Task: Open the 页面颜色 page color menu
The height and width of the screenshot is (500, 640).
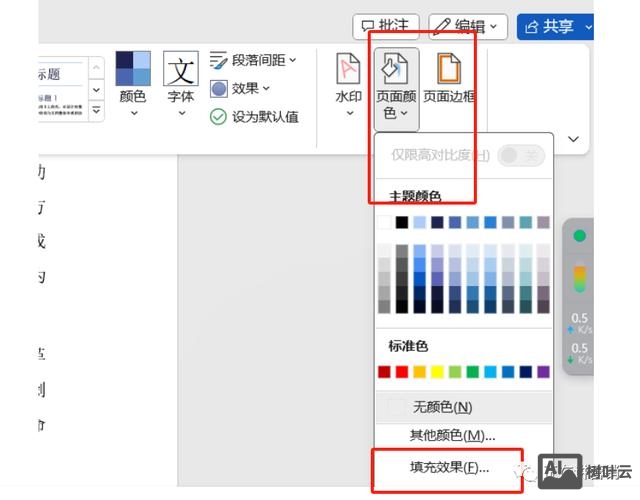Action: (x=396, y=88)
